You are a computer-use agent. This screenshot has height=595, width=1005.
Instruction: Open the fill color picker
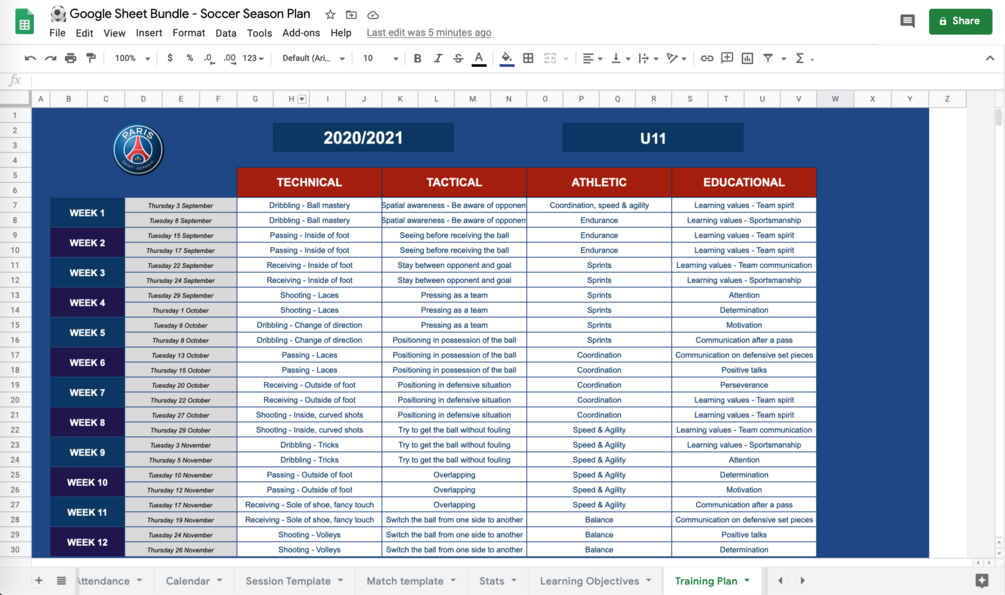(506, 58)
